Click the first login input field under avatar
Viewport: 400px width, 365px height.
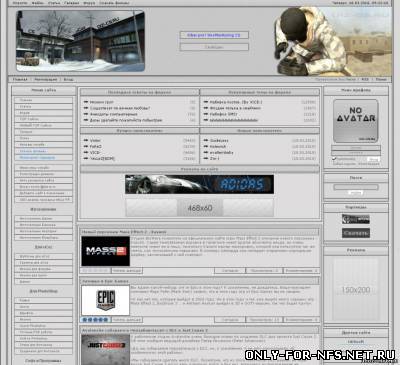356,147
